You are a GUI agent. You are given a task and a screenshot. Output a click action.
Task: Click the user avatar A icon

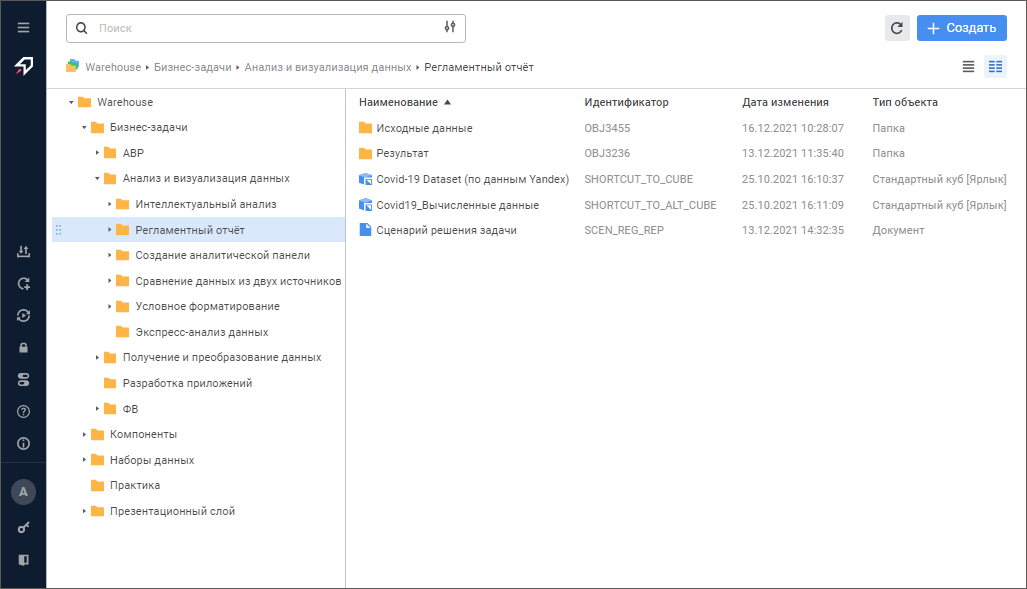[x=23, y=491]
